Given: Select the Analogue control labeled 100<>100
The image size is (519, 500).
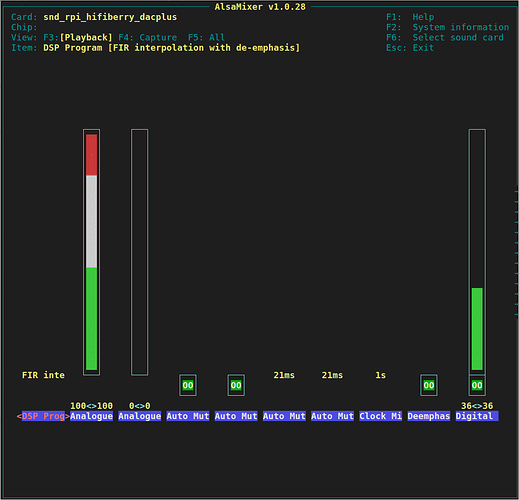Looking at the screenshot, I should (91, 416).
